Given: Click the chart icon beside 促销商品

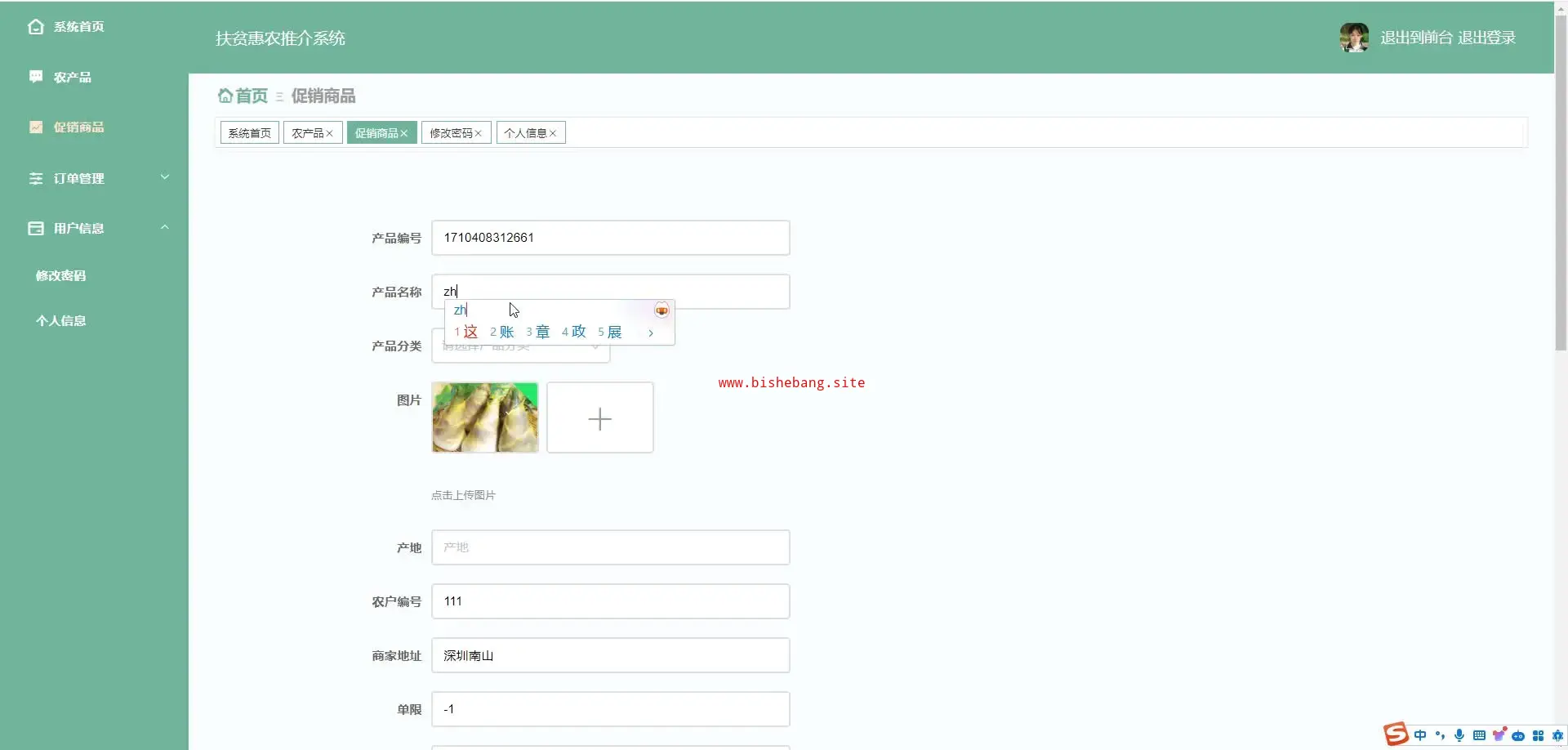Looking at the screenshot, I should [x=36, y=127].
